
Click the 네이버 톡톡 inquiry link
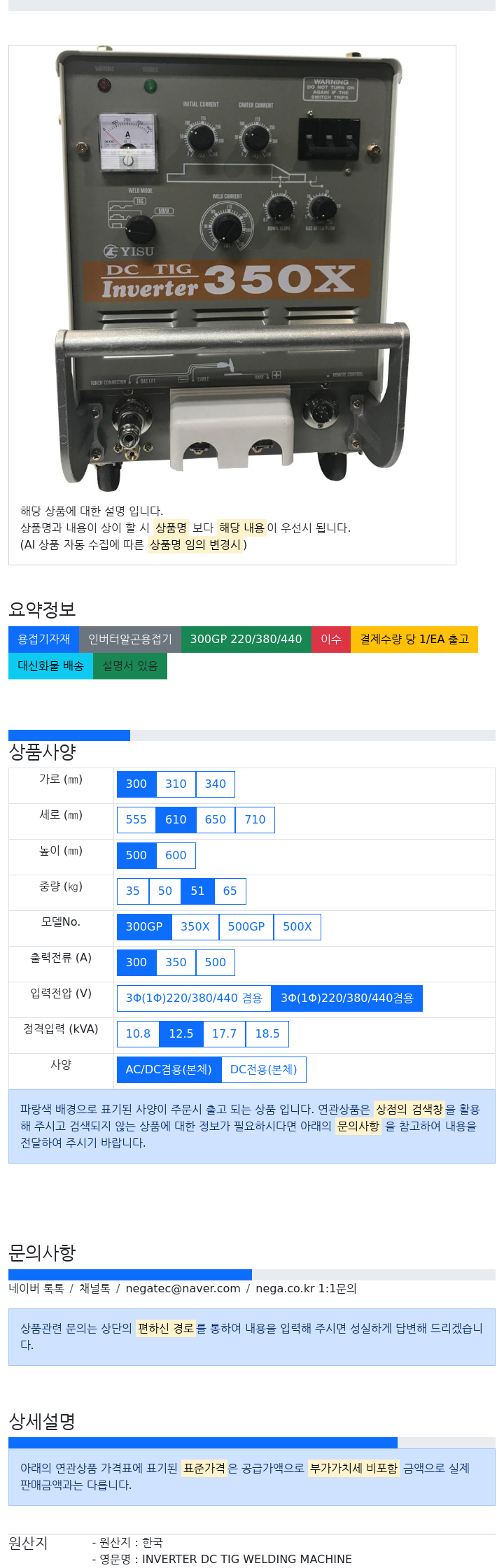[x=36, y=1289]
